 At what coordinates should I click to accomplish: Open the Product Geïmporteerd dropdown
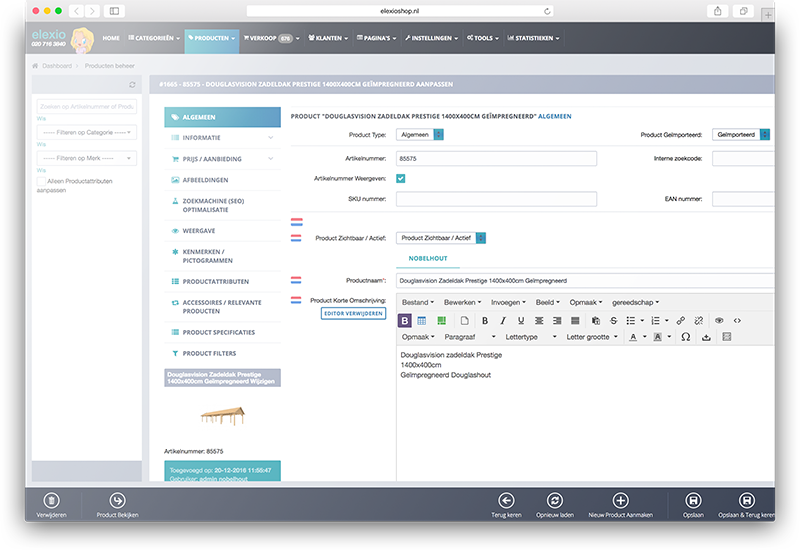pyautogui.click(x=741, y=135)
